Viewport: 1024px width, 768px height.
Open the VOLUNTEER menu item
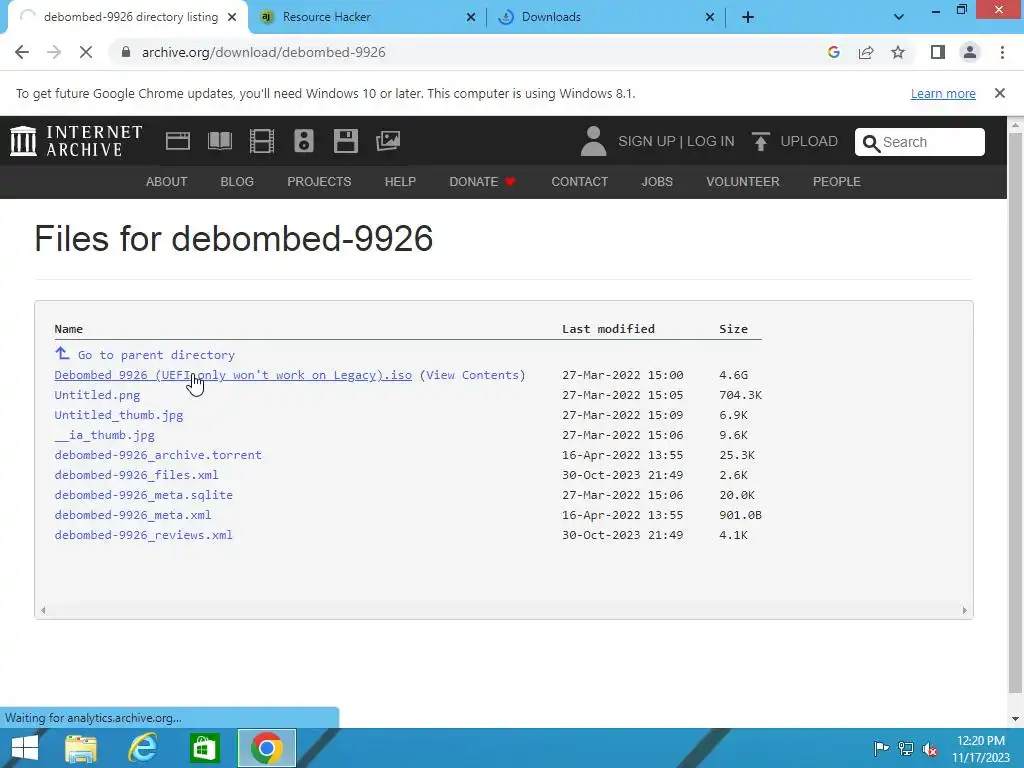click(x=743, y=182)
